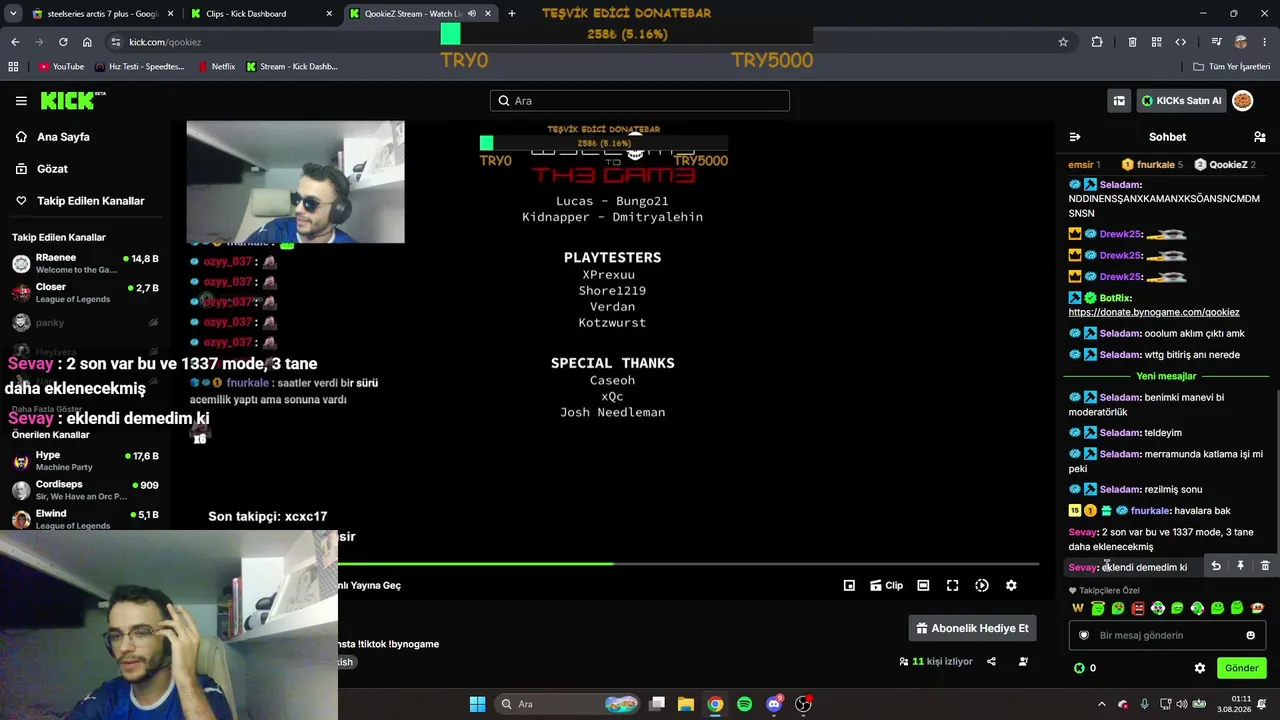Image resolution: width=1280 pixels, height=720 pixels.
Task: Collapse the chat panel with the arrow icon
Action: [x=1075, y=137]
